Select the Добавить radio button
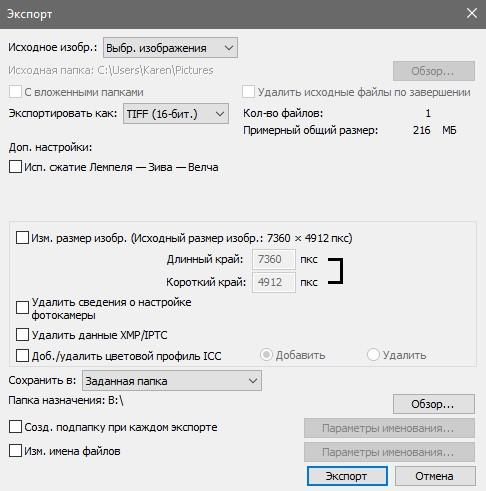 (266, 355)
